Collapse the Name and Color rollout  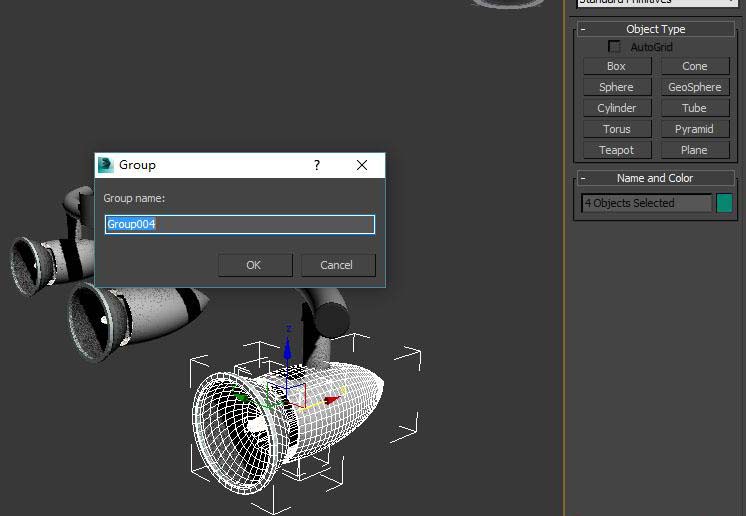pos(656,178)
